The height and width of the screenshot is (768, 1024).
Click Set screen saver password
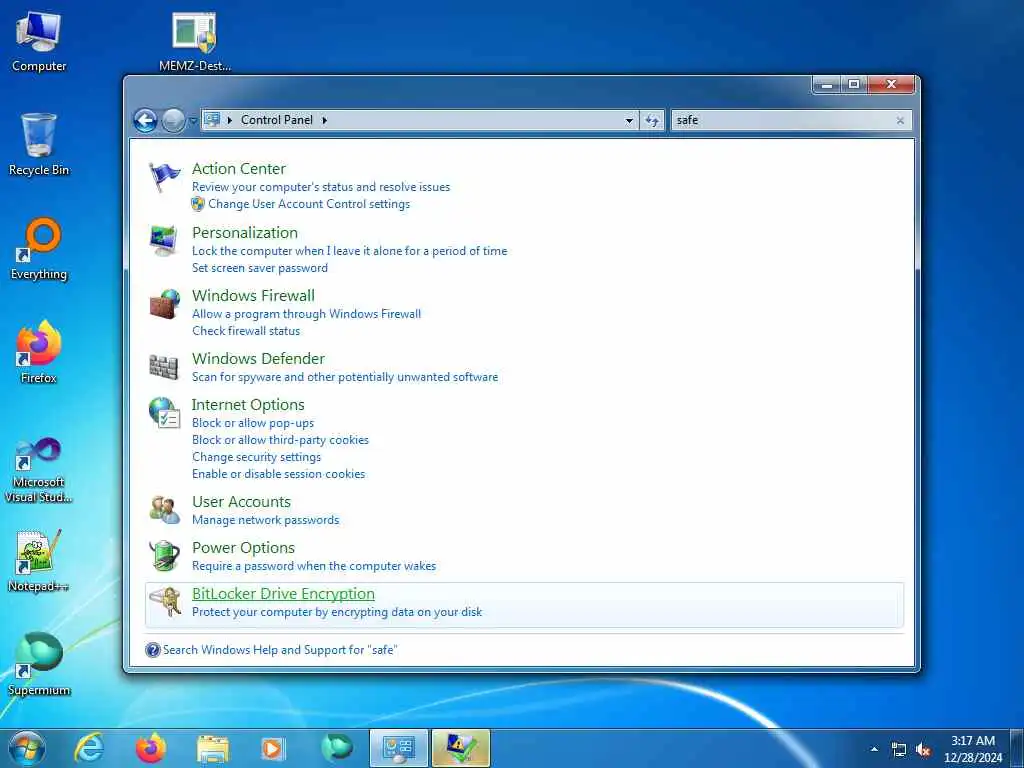click(260, 268)
